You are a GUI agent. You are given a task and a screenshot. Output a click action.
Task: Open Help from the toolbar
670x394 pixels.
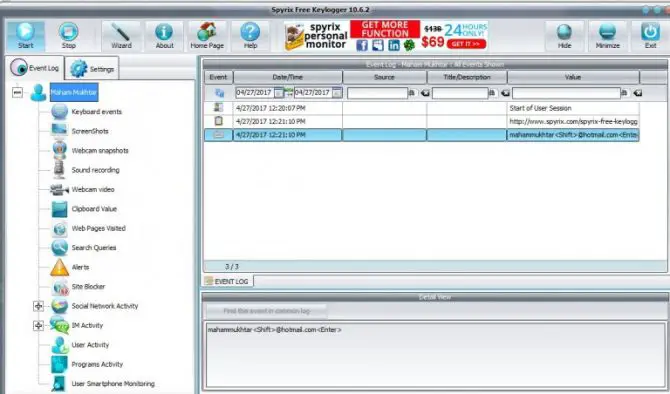[250, 36]
